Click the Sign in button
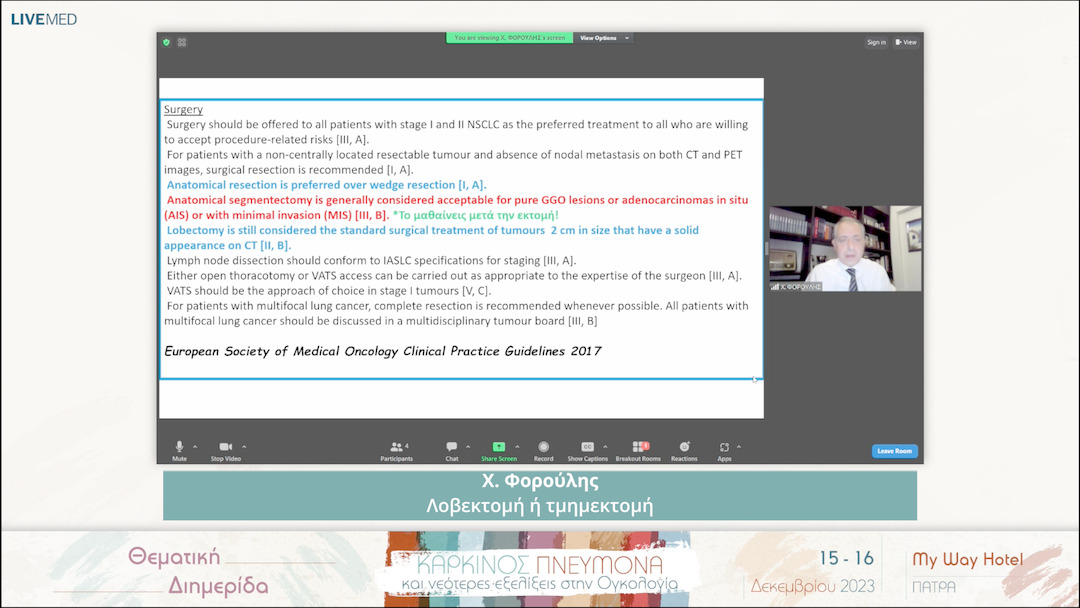 876,42
